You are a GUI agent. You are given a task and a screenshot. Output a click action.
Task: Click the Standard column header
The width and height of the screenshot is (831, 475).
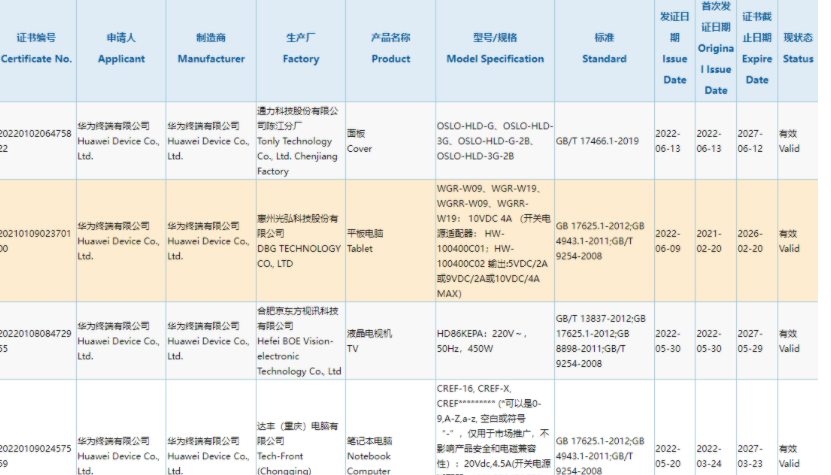(x=604, y=49)
